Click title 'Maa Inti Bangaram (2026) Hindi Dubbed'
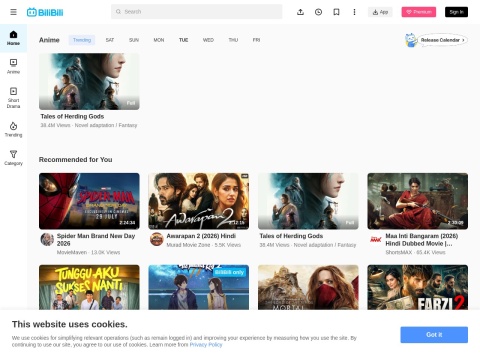The image size is (480, 360). [422, 240]
